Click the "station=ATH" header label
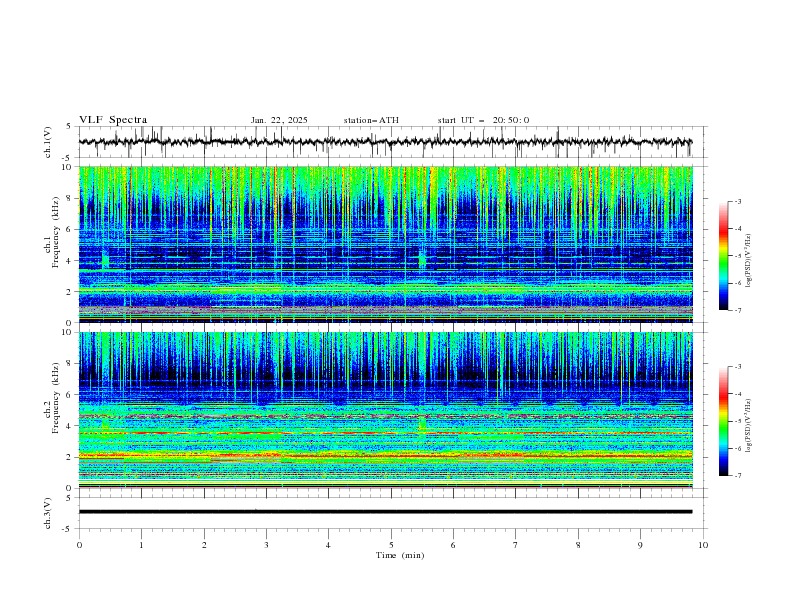The width and height of the screenshot is (792, 612). point(371,120)
